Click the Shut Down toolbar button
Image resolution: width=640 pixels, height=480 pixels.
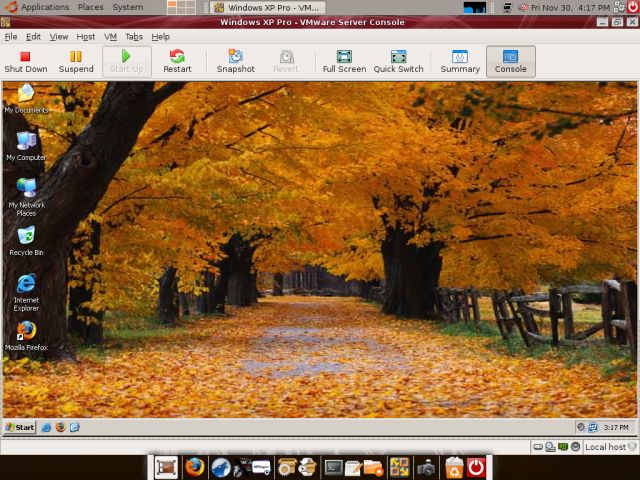(26, 62)
